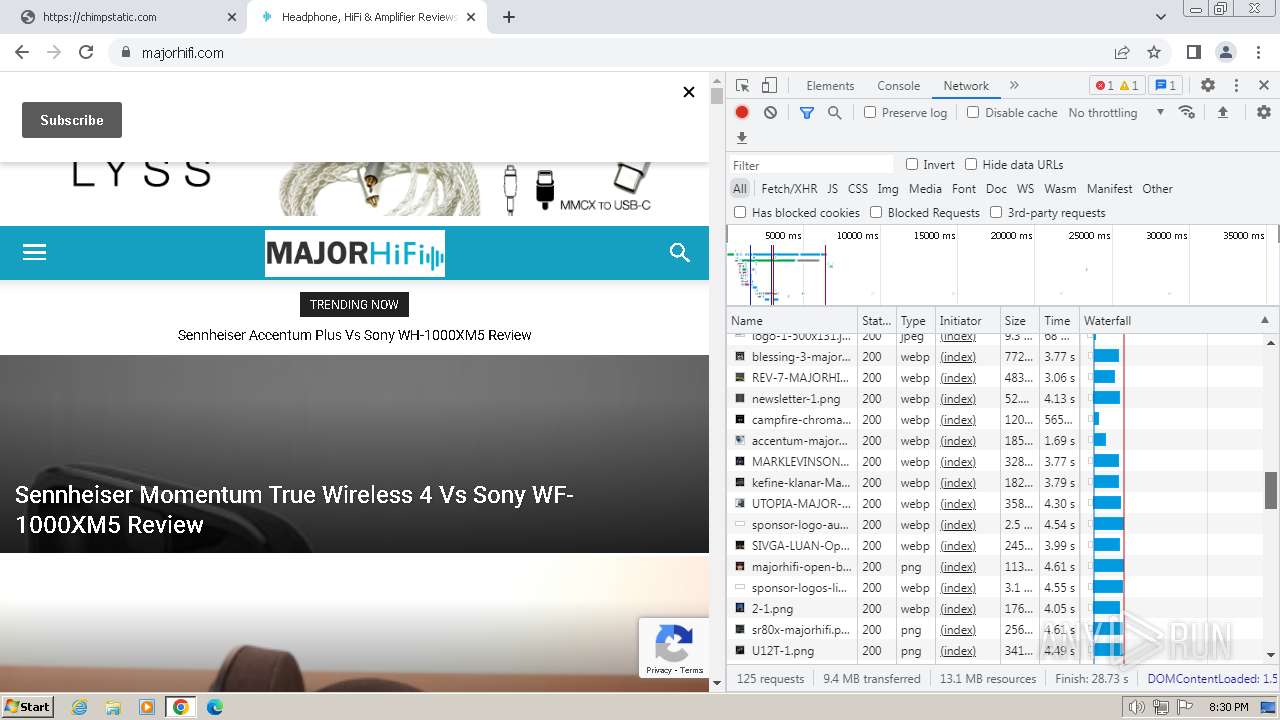Viewport: 1280px width, 720px height.
Task: Open the Chrome side panel icon
Action: click(1194, 52)
